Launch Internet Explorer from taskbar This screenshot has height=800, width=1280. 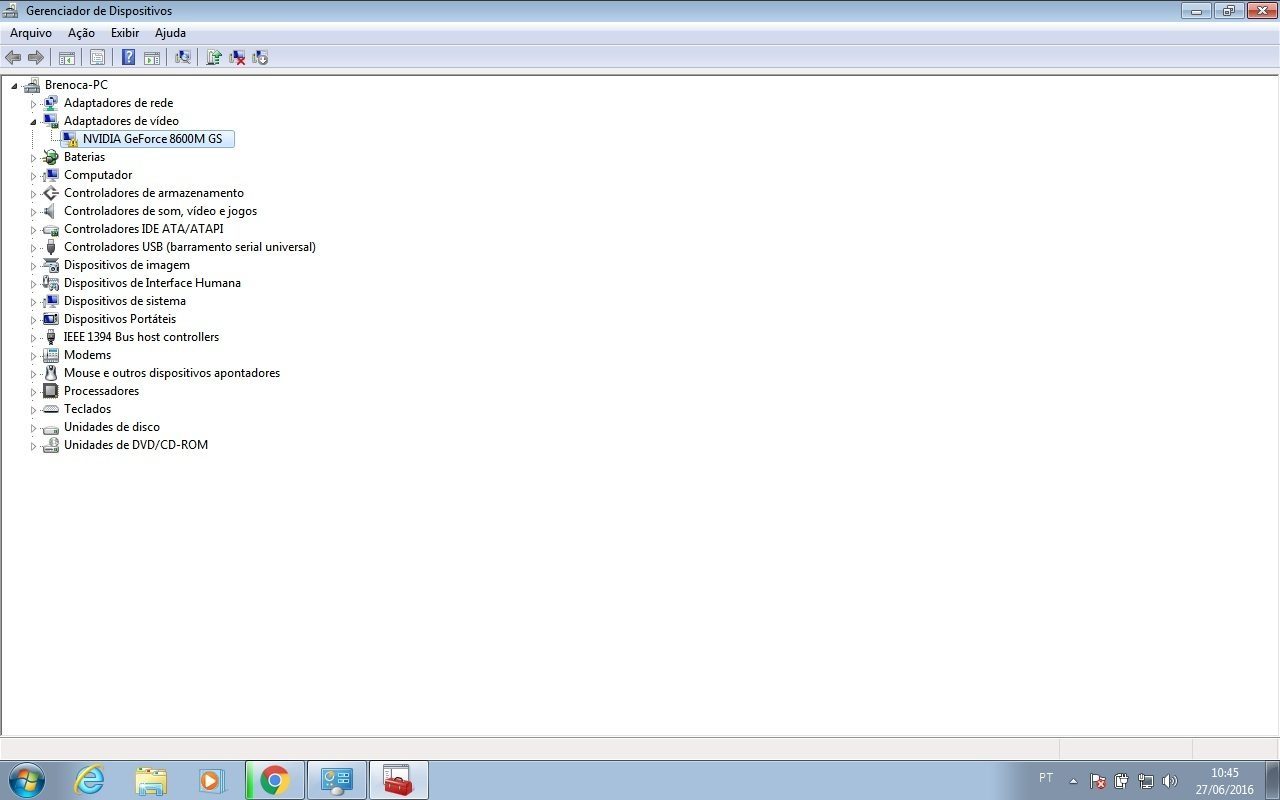tap(90, 780)
